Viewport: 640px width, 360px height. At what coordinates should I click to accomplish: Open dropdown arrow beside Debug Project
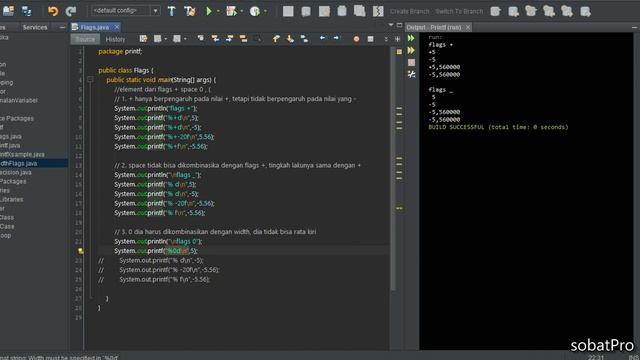tap(242, 11)
